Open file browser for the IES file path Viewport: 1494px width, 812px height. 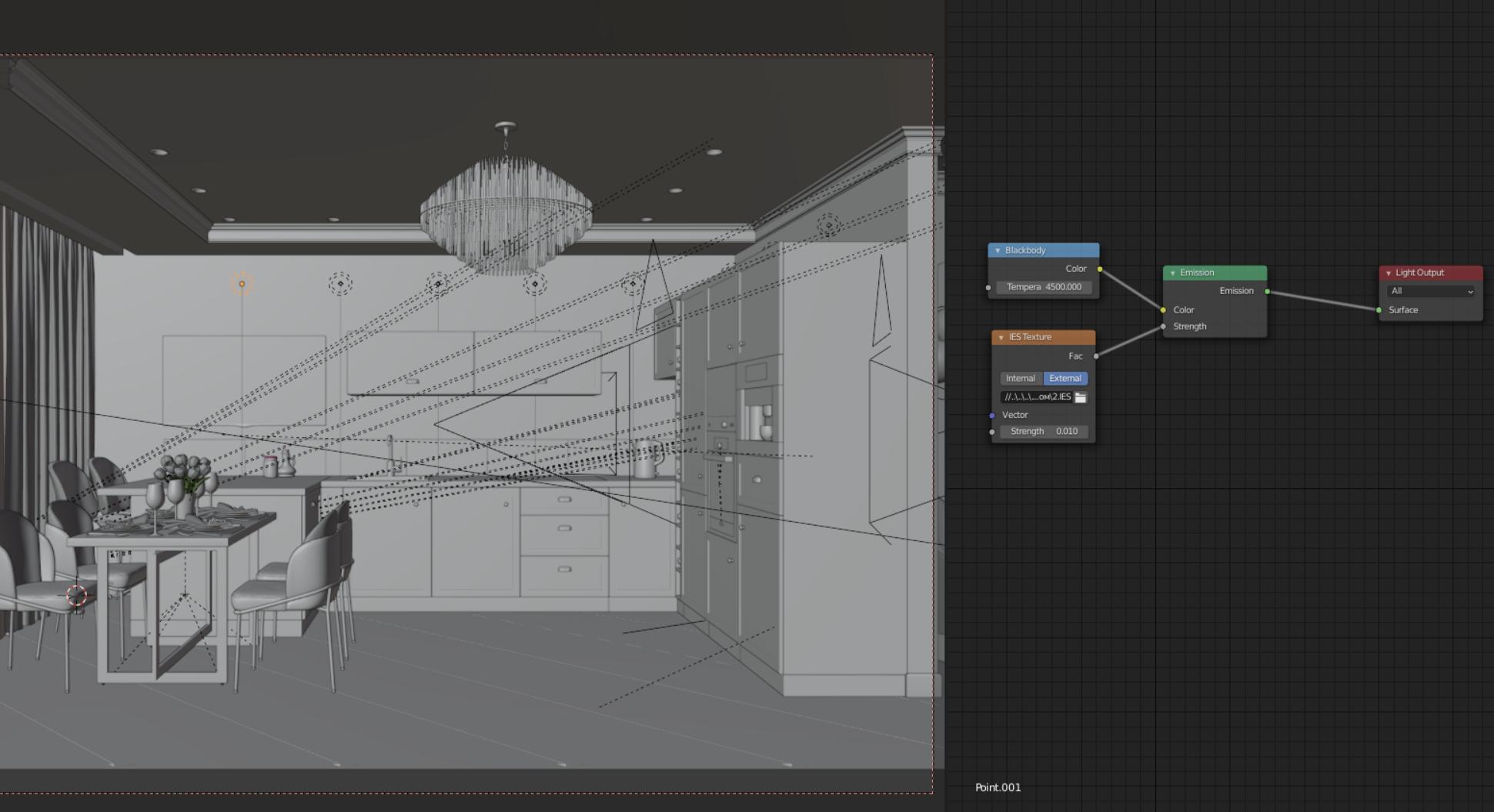point(1081,397)
